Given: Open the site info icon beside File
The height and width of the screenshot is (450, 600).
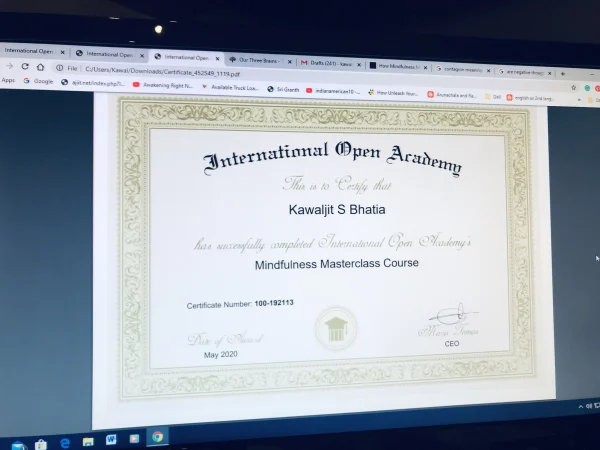Looking at the screenshot, I should pos(59,68).
